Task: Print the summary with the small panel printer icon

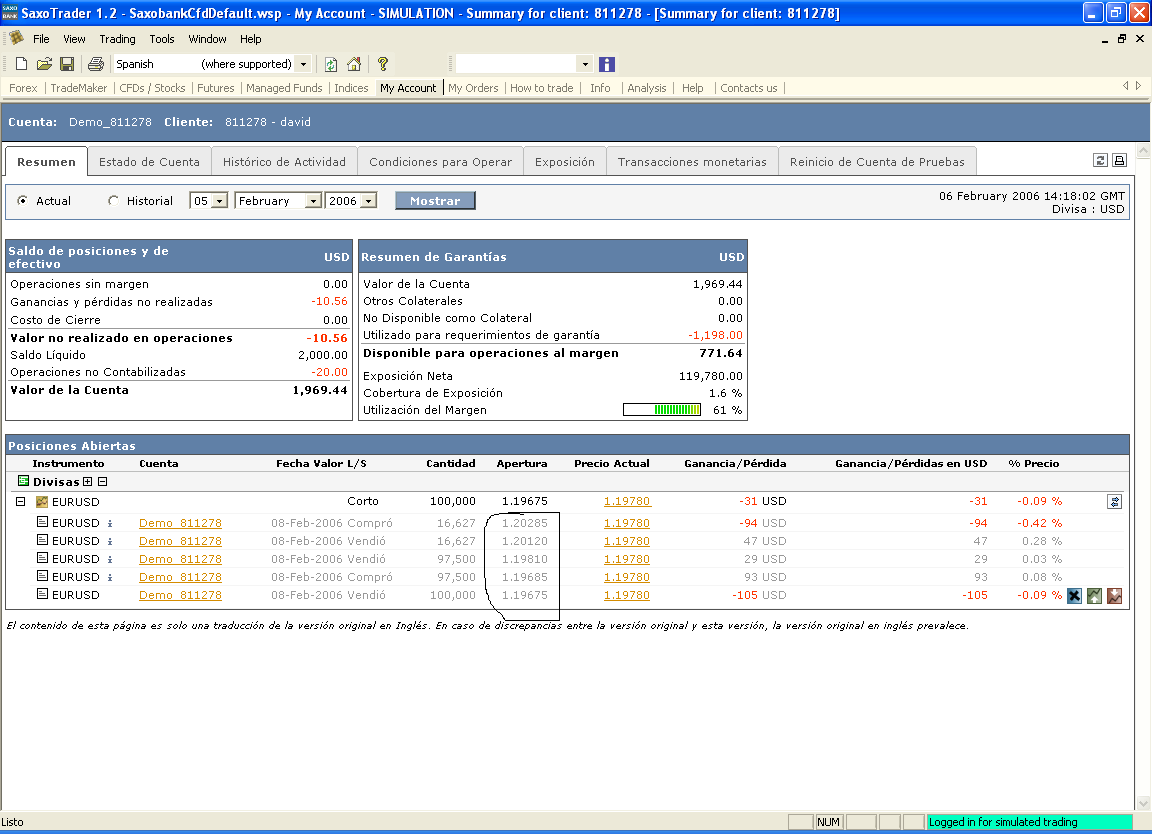Action: (1119, 160)
